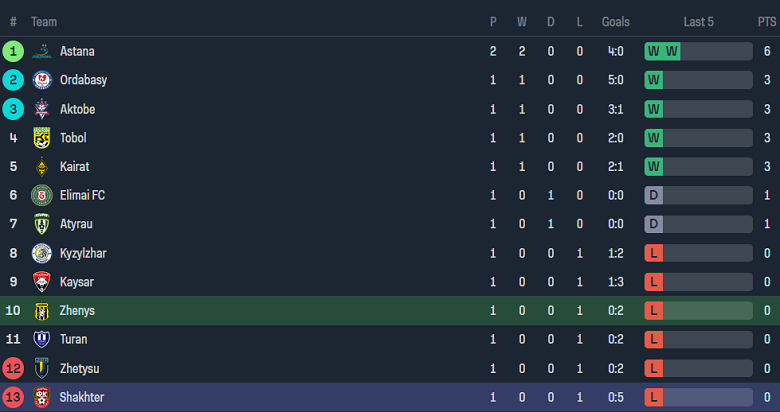Open the Turan team page link
This screenshot has height=412, width=780.
[x=74, y=340]
